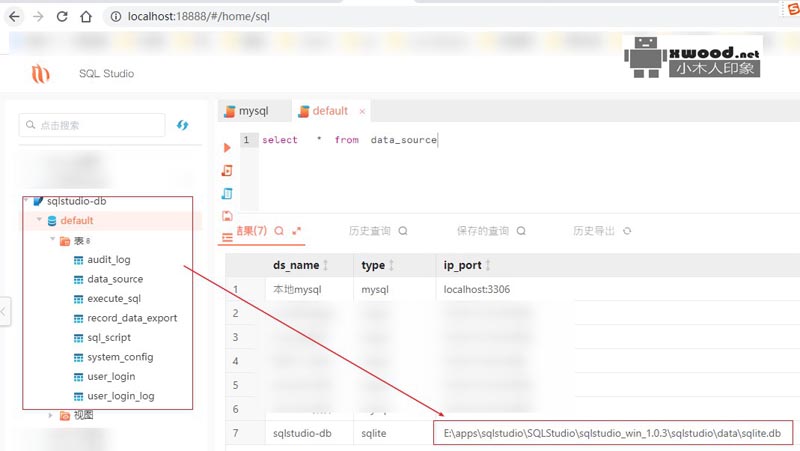The width and height of the screenshot is (800, 451).
Task: Refresh the database tree with blue arrows icon
Action: pos(182,125)
